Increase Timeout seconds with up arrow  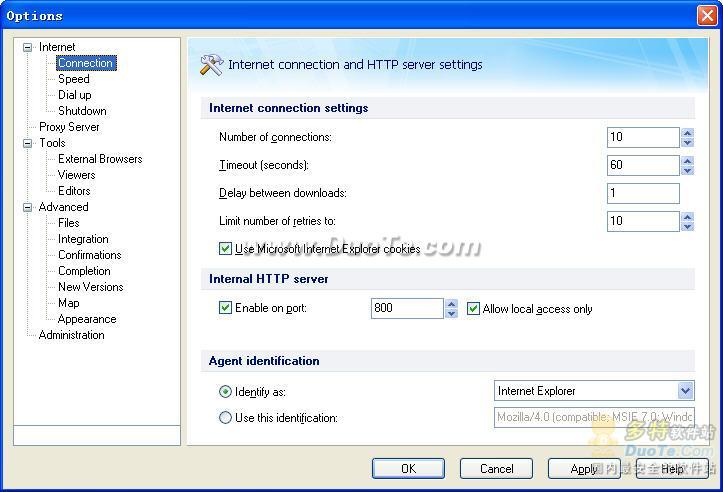(687, 161)
